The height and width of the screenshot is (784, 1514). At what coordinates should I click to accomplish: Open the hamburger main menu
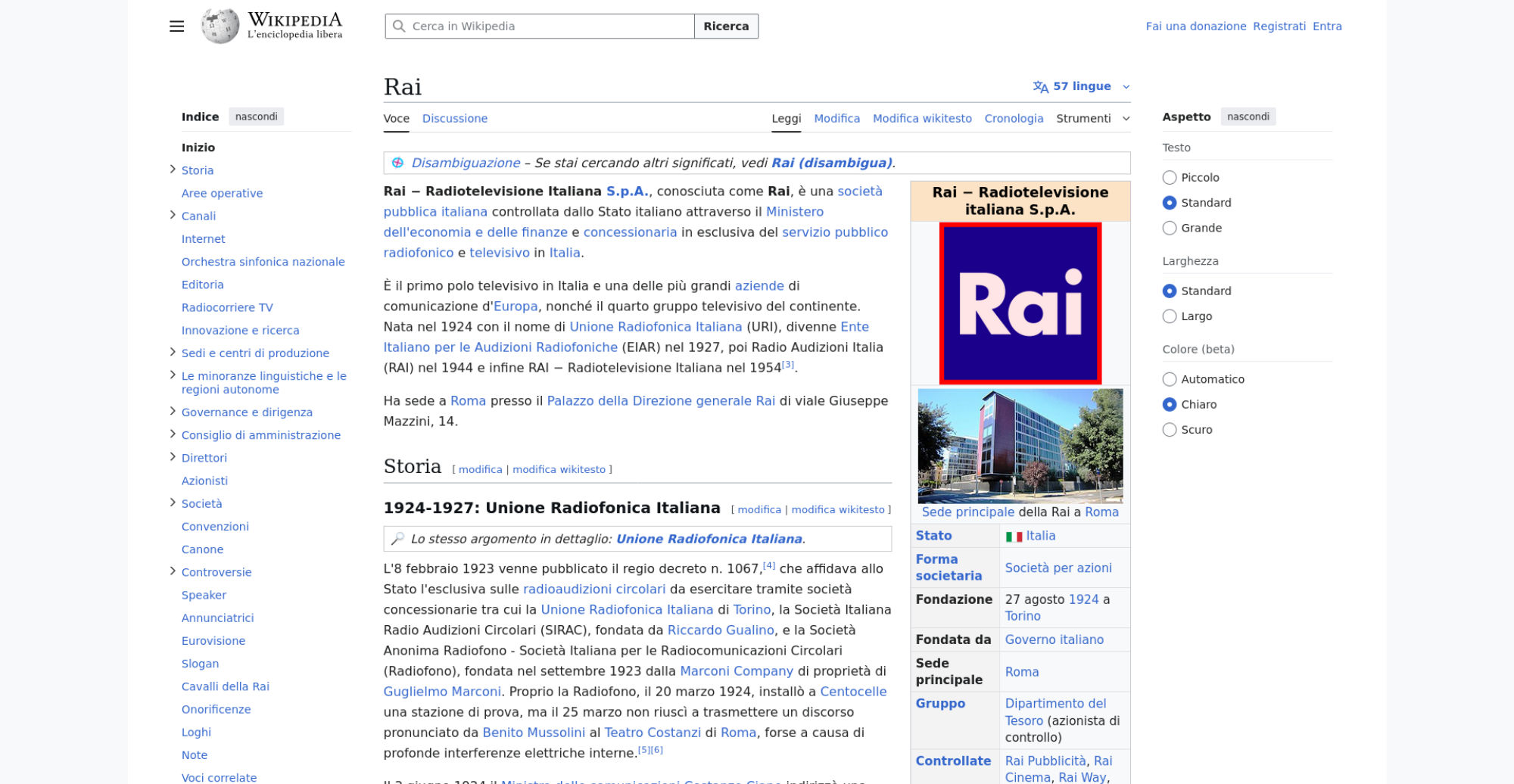(x=176, y=26)
